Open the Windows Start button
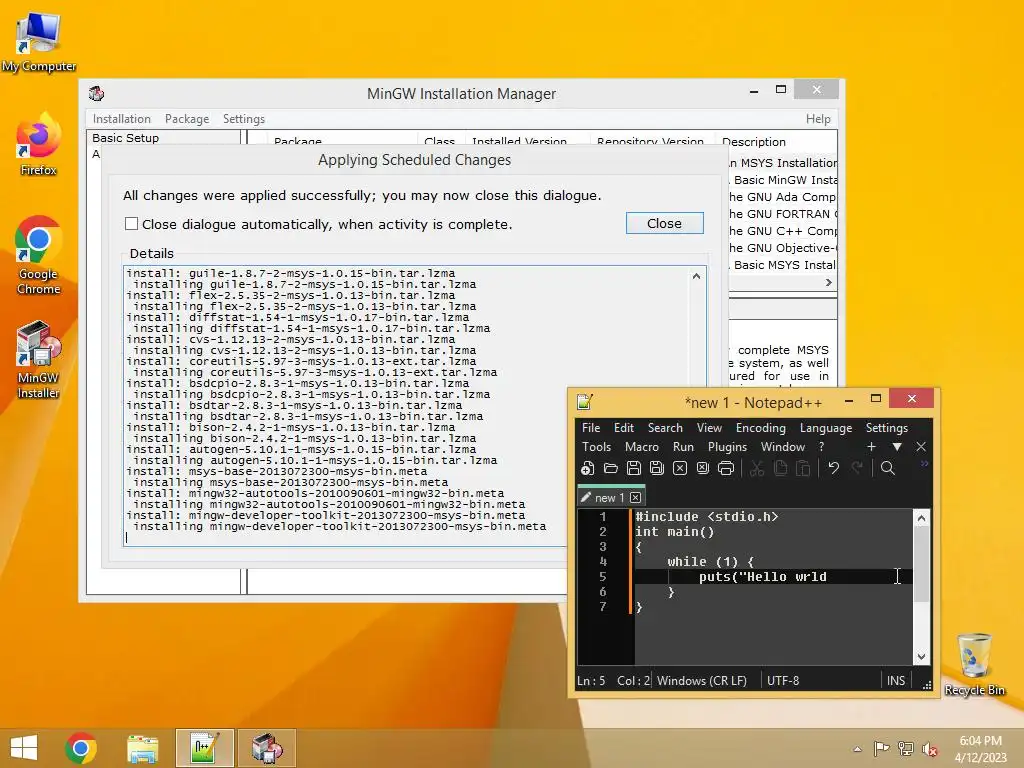The height and width of the screenshot is (768, 1024). [24, 748]
